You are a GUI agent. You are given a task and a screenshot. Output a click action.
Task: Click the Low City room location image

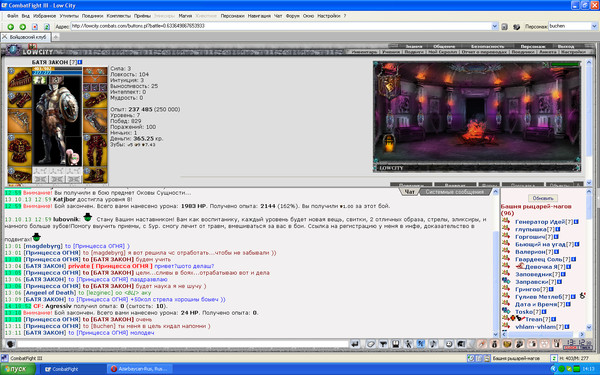click(x=477, y=116)
